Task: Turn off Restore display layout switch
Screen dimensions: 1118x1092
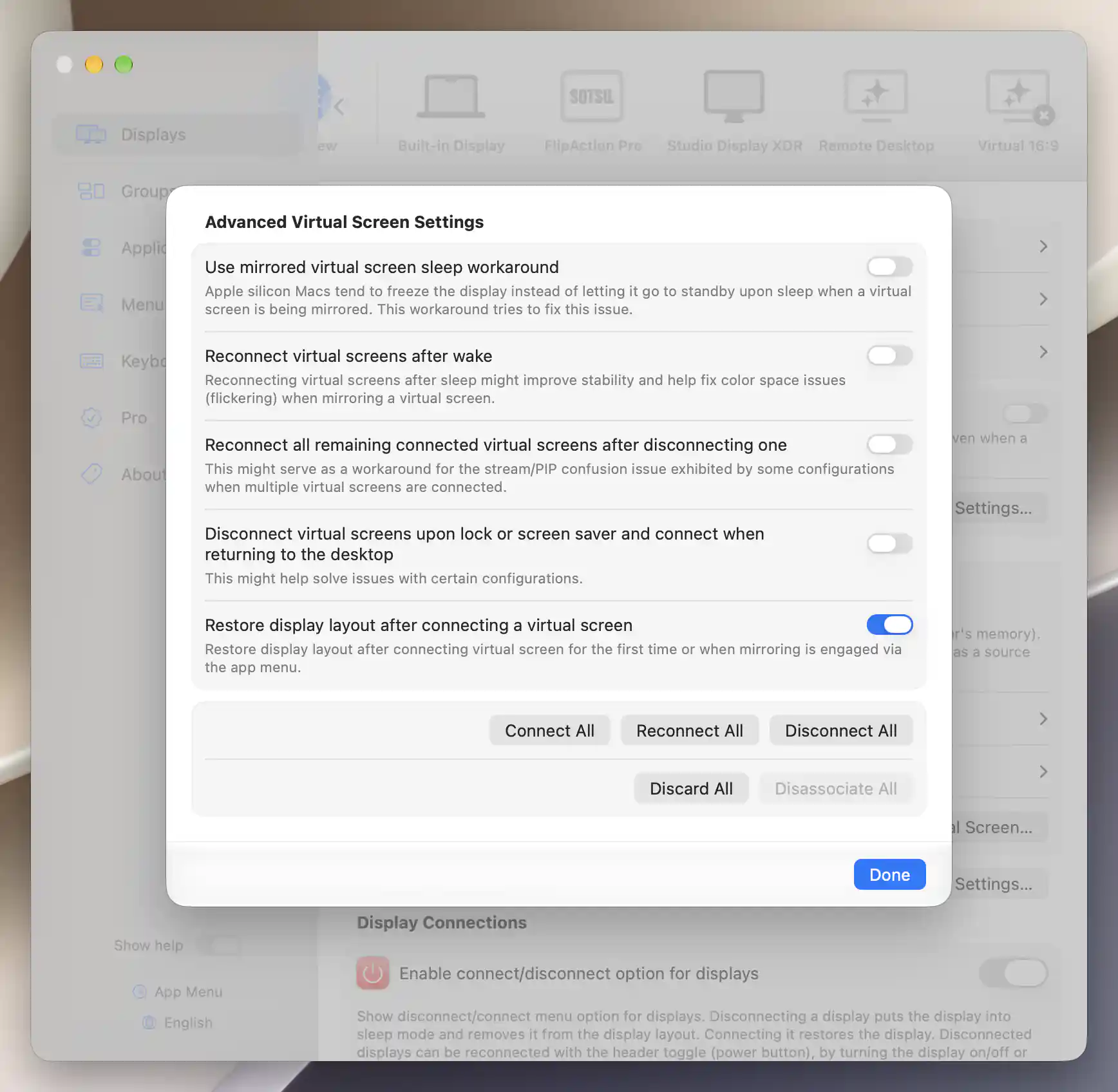Action: pyautogui.click(x=889, y=625)
